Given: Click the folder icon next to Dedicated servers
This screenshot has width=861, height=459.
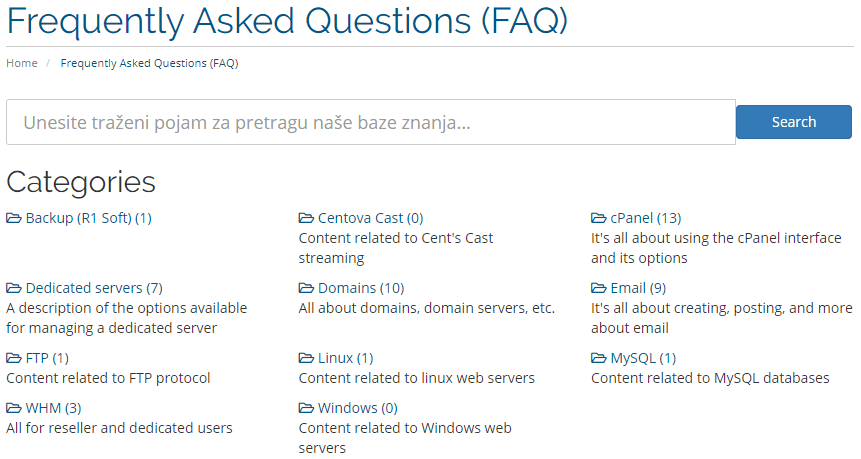Looking at the screenshot, I should (14, 288).
